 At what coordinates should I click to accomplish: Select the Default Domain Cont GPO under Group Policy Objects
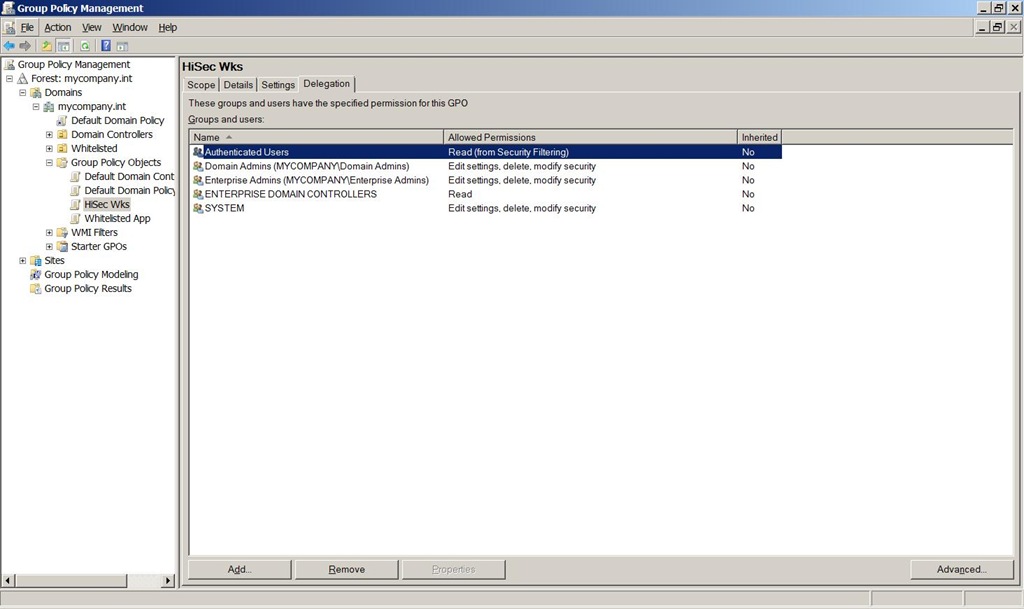(129, 176)
